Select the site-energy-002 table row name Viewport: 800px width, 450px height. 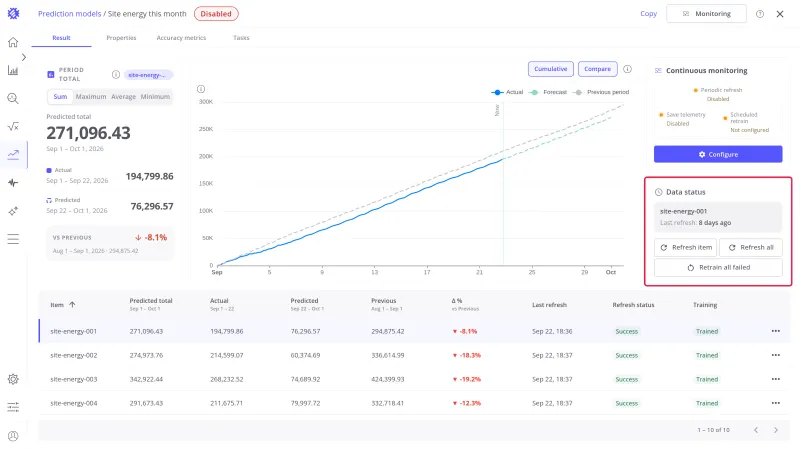pyautogui.click(x=73, y=355)
